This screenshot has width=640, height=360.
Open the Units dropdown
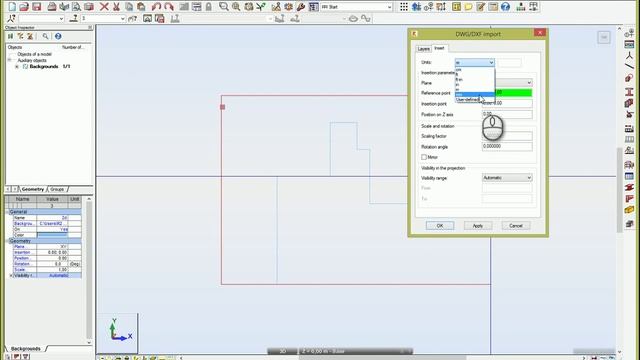click(475, 62)
